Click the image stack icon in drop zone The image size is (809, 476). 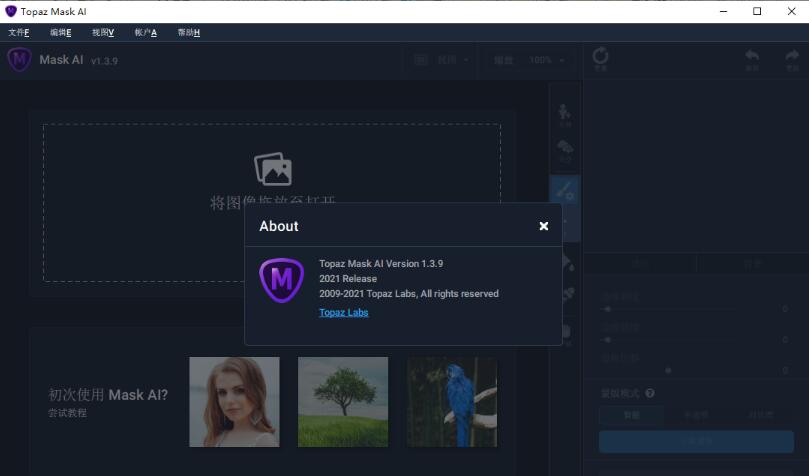(x=273, y=169)
